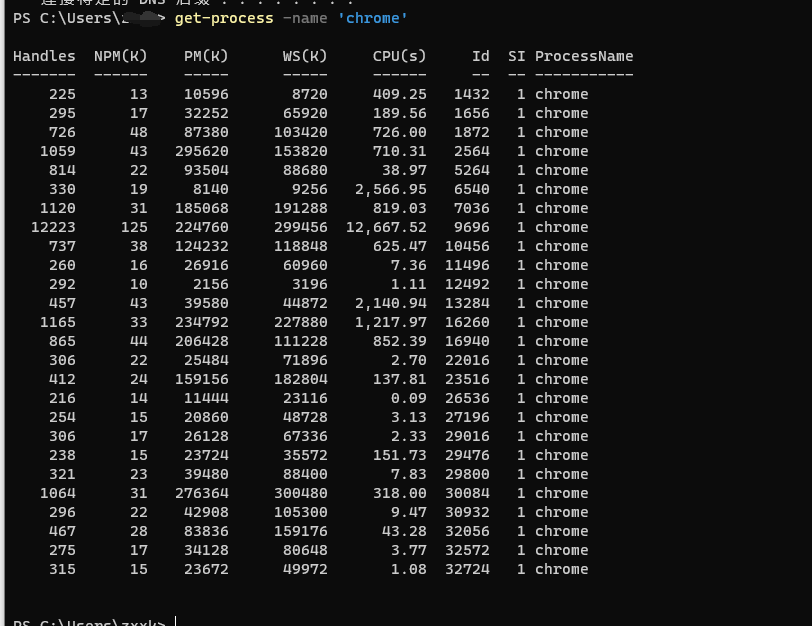Click CPU value 2,566.95
Screen dimensions: 812x626
point(390,189)
